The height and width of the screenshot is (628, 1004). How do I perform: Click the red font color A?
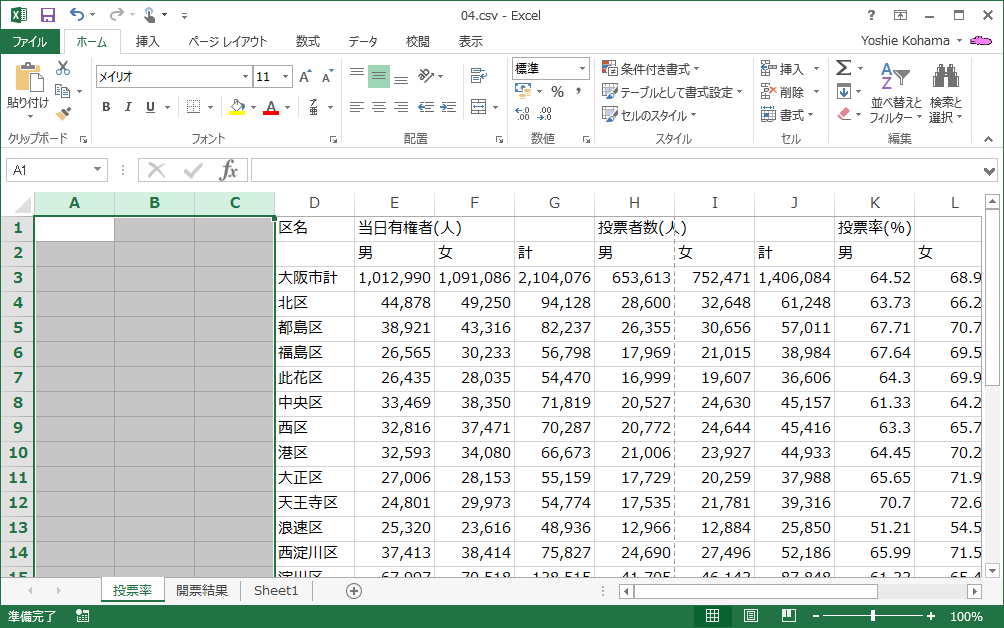pyautogui.click(x=271, y=107)
